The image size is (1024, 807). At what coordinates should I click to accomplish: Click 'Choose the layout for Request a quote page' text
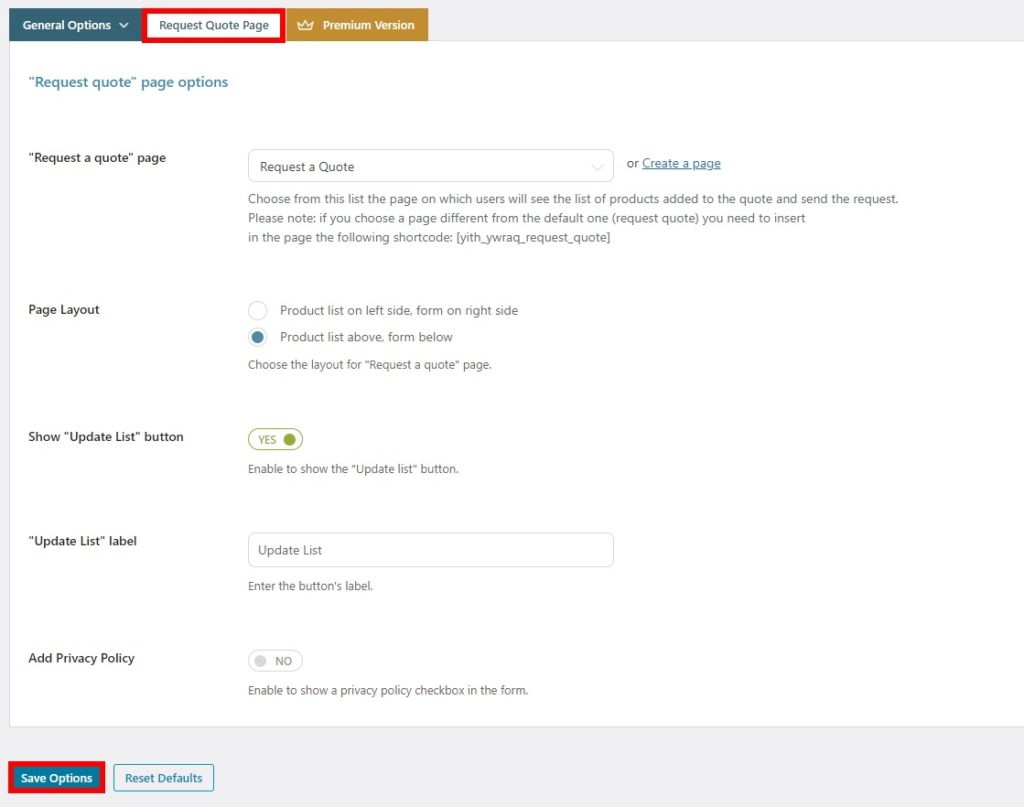point(370,365)
